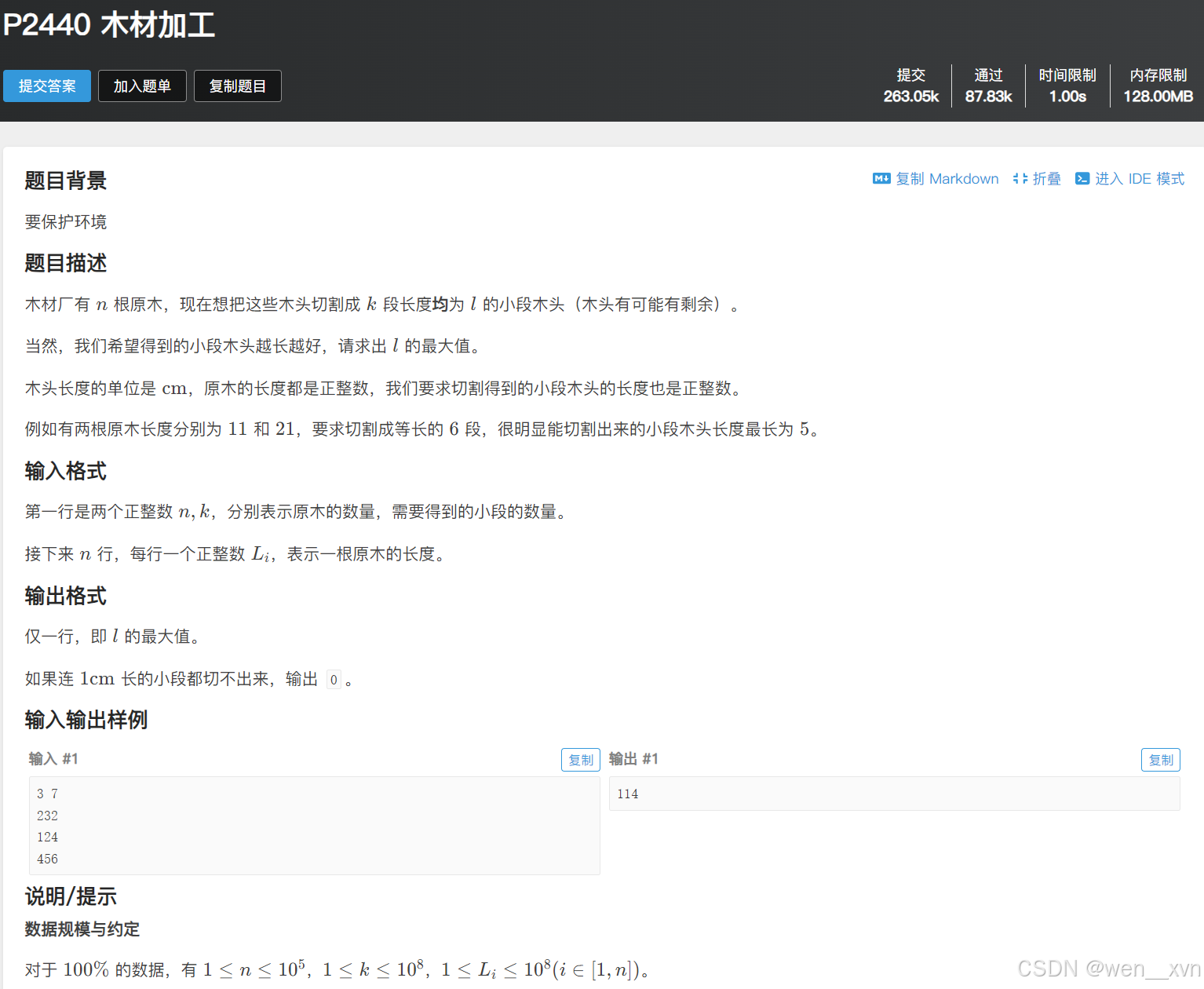Screen dimensions: 1204x989
Task: Click the 内存限制 128.00MB statistic
Action: 1158,86
